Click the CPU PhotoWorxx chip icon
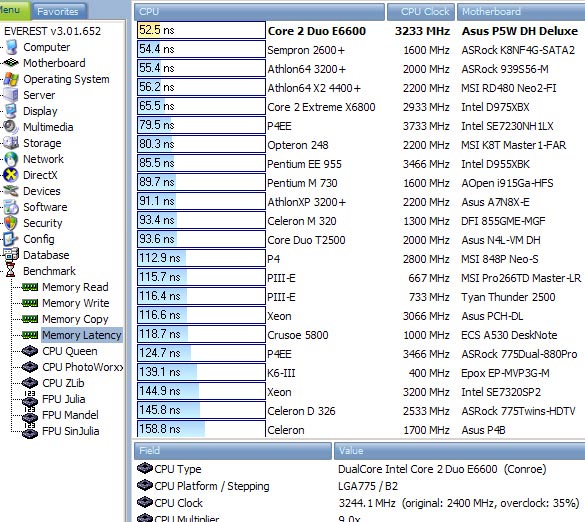Viewport: 585px width, 522px height. (x=30, y=367)
